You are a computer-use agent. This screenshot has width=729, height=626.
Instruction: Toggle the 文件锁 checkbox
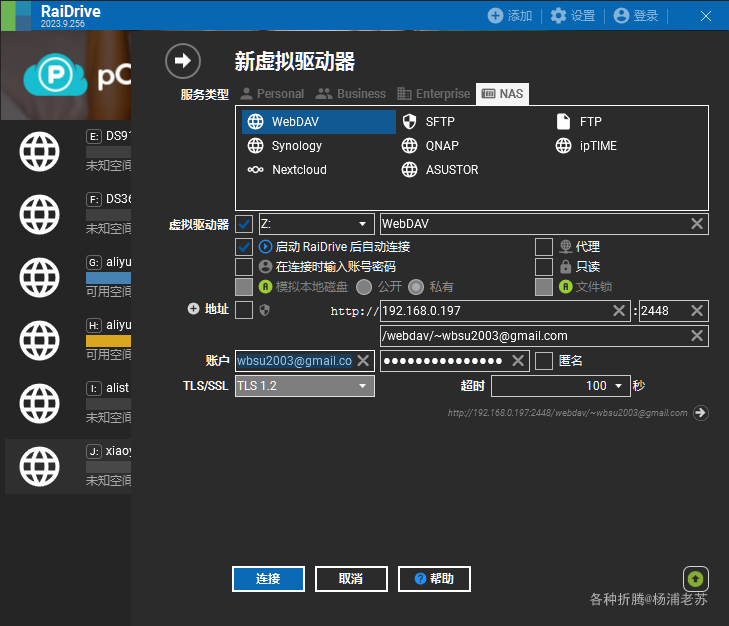(543, 287)
